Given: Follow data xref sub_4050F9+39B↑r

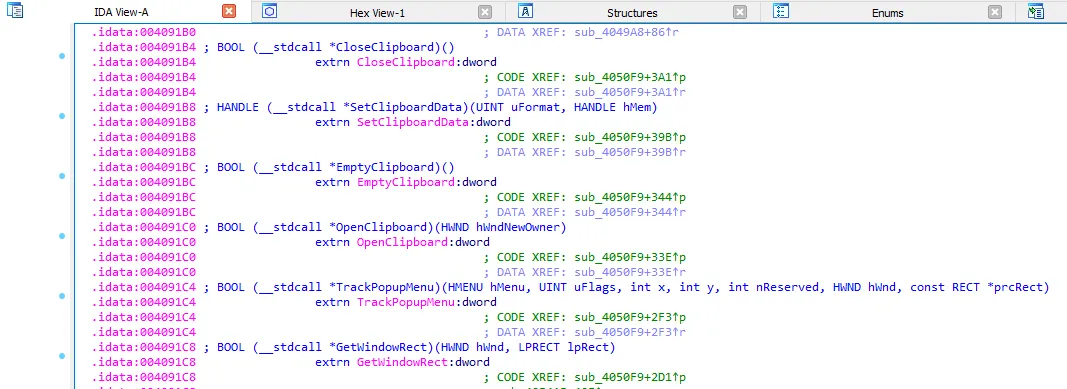Looking at the screenshot, I should click(x=629, y=152).
